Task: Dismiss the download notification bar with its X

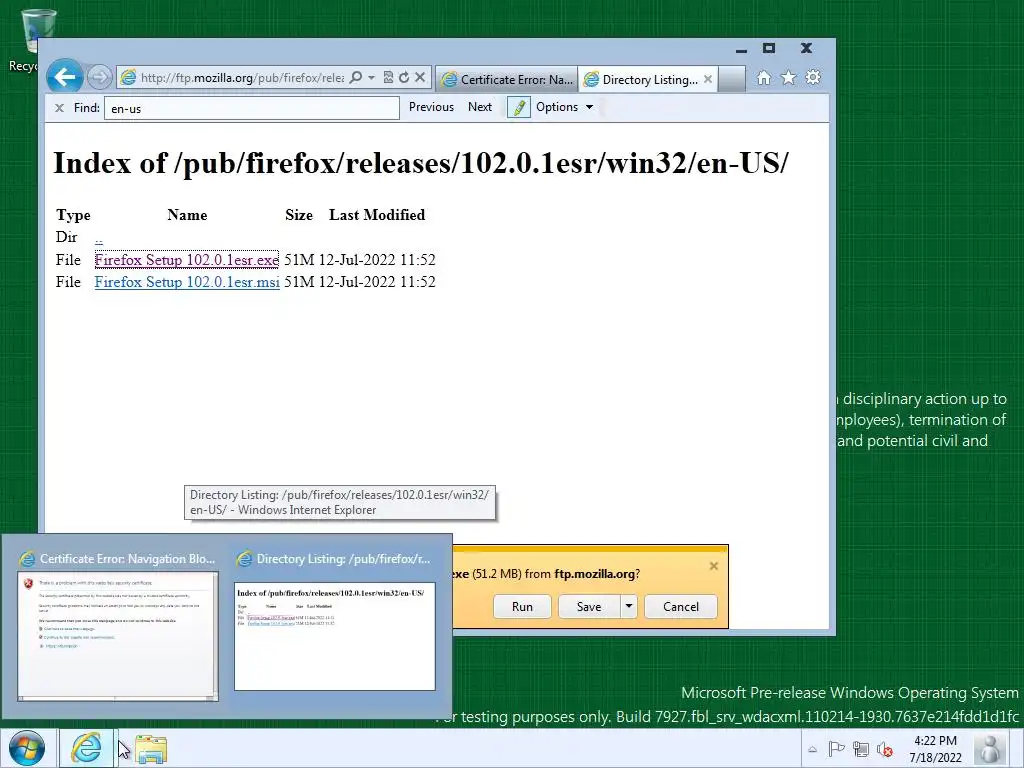Action: [x=714, y=566]
